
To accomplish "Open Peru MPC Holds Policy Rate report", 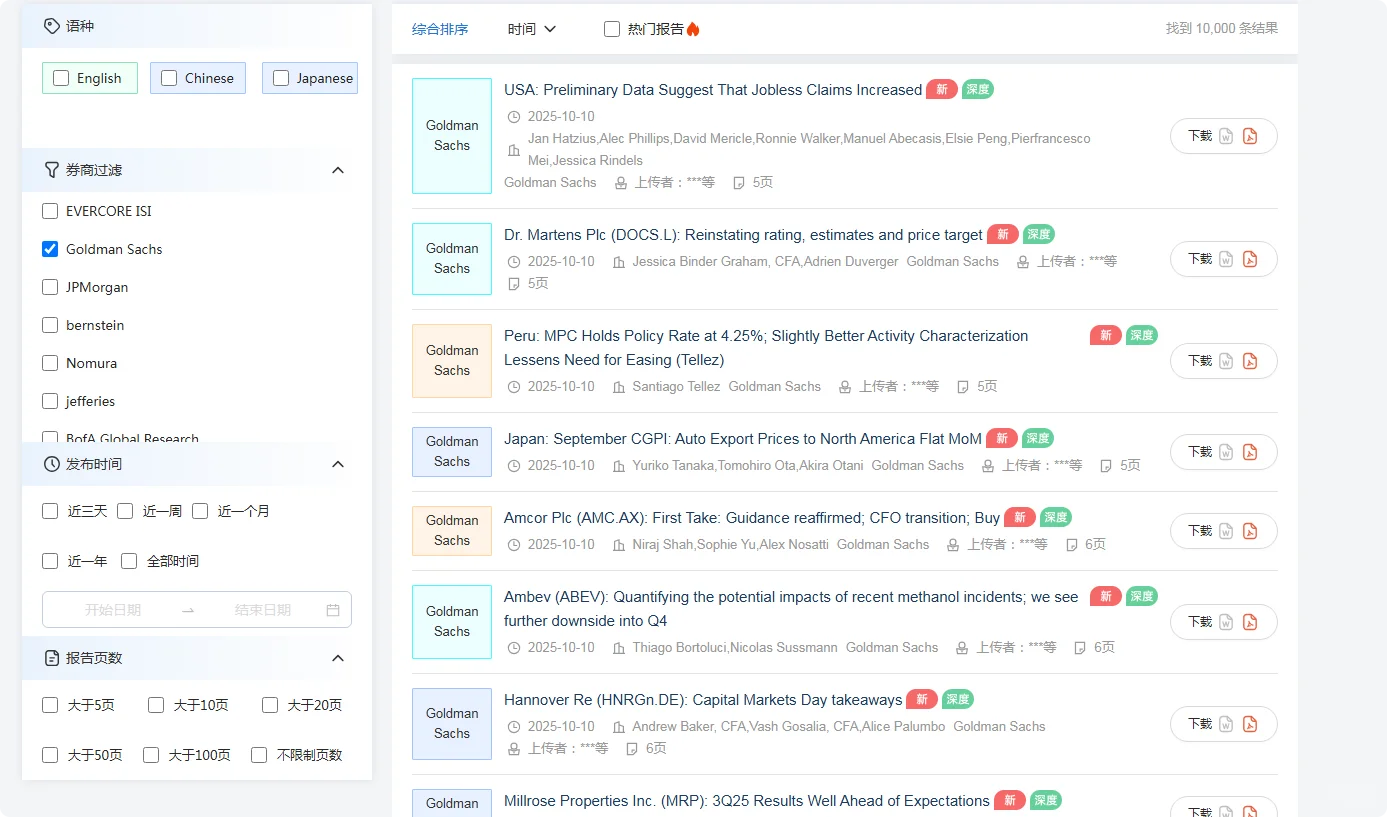I will pos(766,348).
